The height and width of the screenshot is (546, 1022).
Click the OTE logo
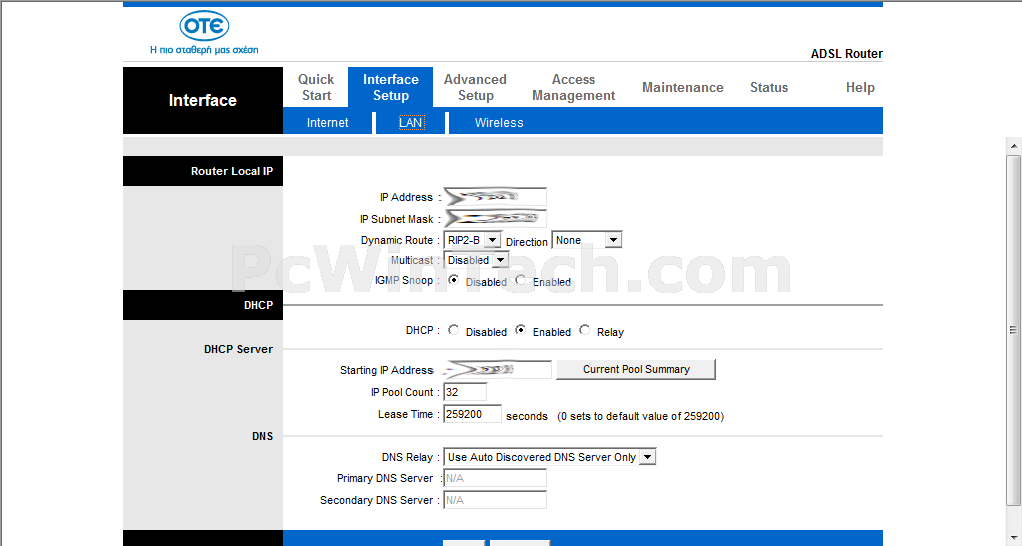click(x=204, y=26)
